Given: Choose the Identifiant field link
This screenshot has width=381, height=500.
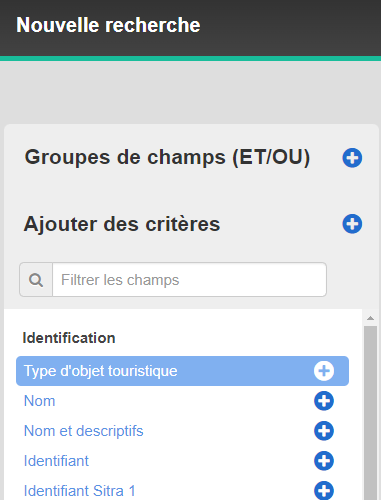Looking at the screenshot, I should [x=56, y=461].
